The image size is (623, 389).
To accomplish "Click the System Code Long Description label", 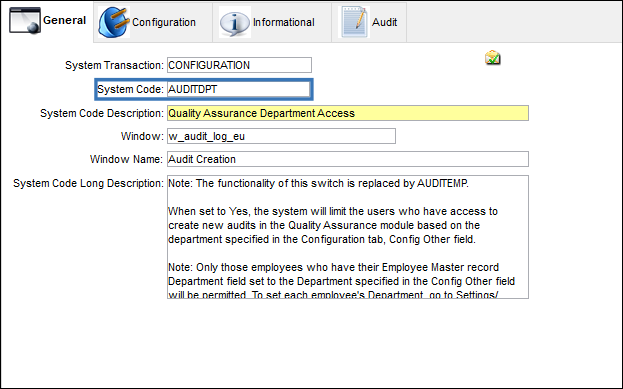I will 88,183.
